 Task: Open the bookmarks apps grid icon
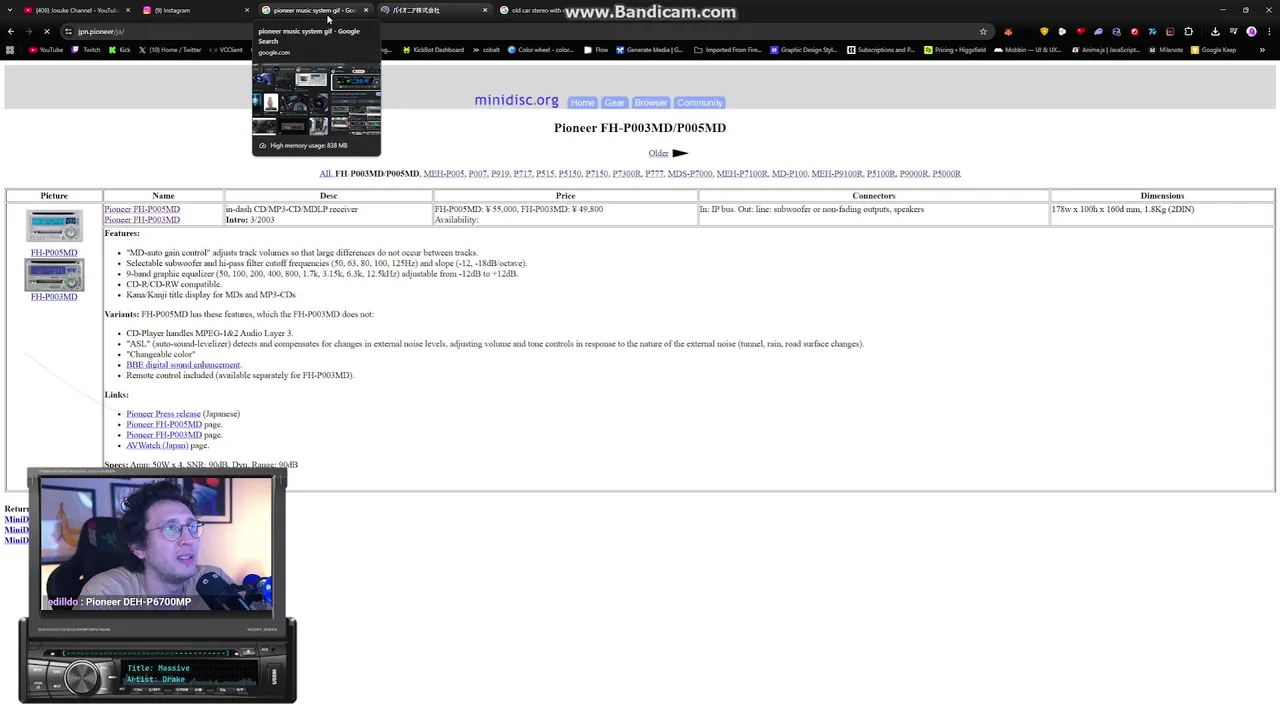(x=10, y=50)
